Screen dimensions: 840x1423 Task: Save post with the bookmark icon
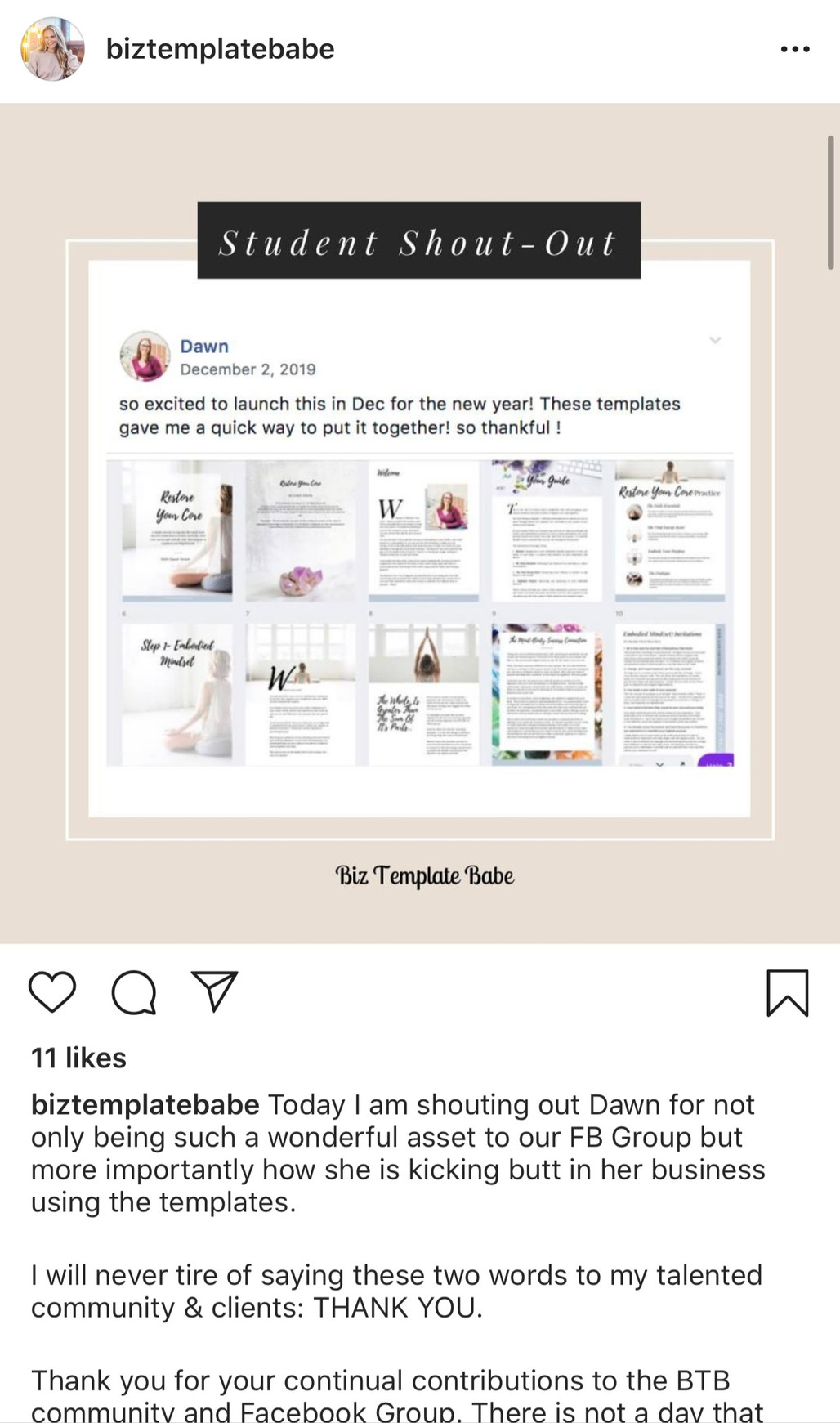pos(787,992)
